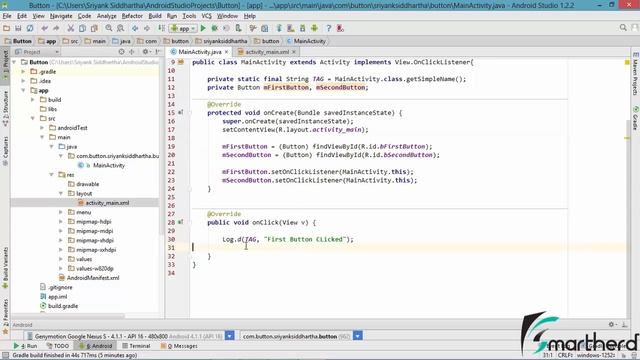Select build.gradle in project tree
Image resolution: width=640 pixels, height=360 pixels.
tap(59, 306)
